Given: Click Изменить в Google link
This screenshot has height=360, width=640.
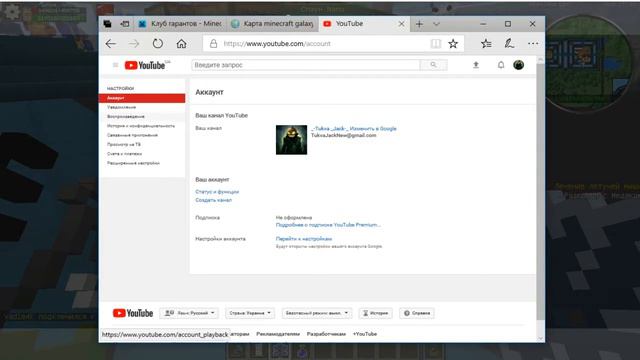Looking at the screenshot, I should click(373, 129).
